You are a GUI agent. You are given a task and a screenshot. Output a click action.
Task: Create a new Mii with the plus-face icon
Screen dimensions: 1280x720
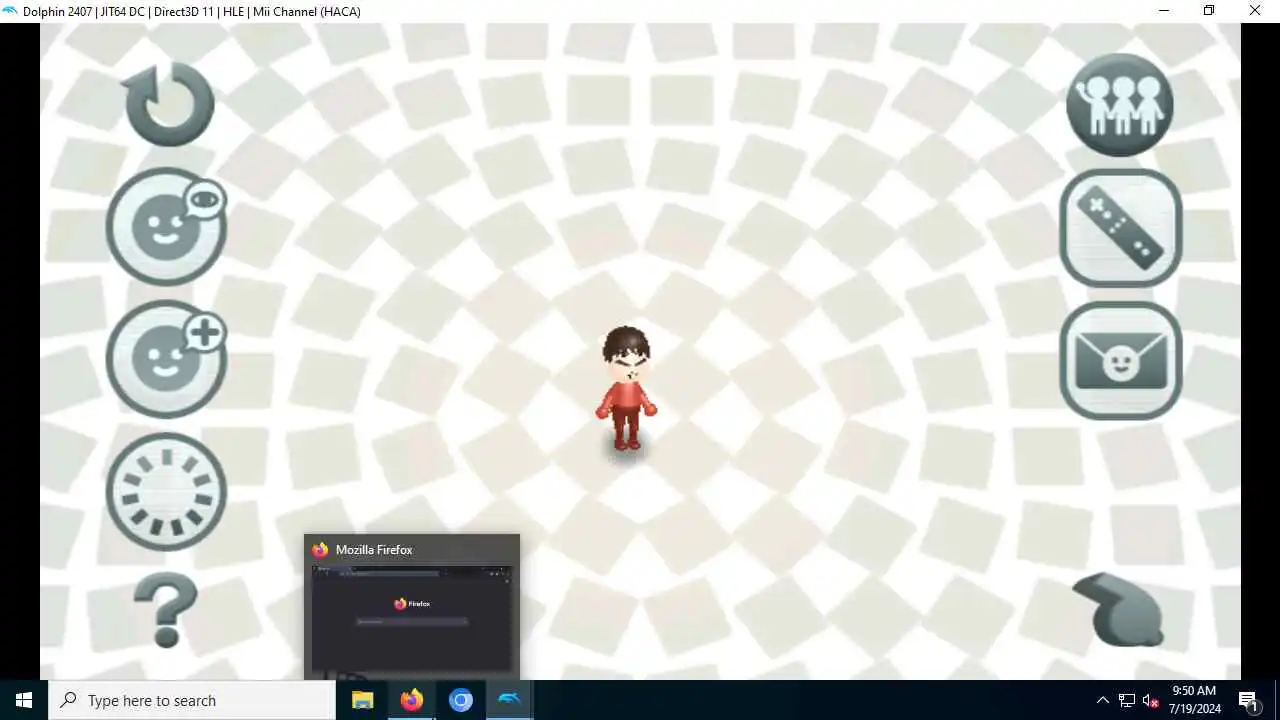pyautogui.click(x=167, y=359)
